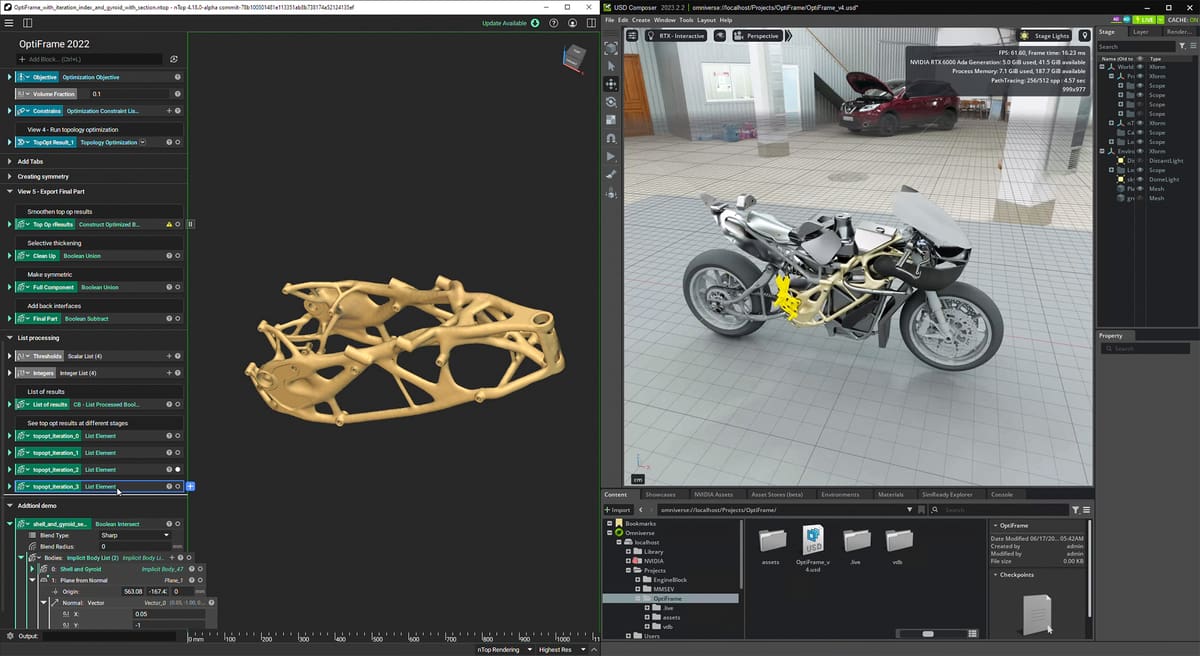Click the filter icon in Content browser
The image size is (1200, 656).
tap(1076, 509)
